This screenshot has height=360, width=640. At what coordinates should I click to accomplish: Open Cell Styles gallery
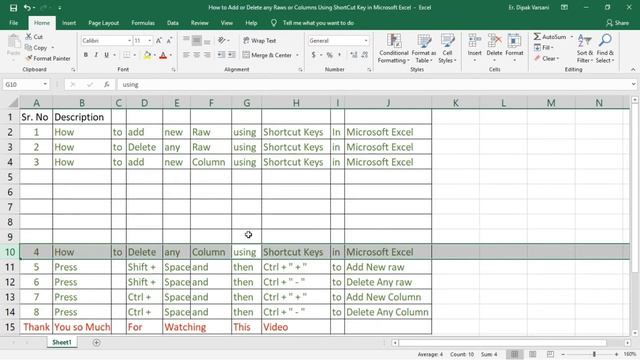[x=447, y=49]
